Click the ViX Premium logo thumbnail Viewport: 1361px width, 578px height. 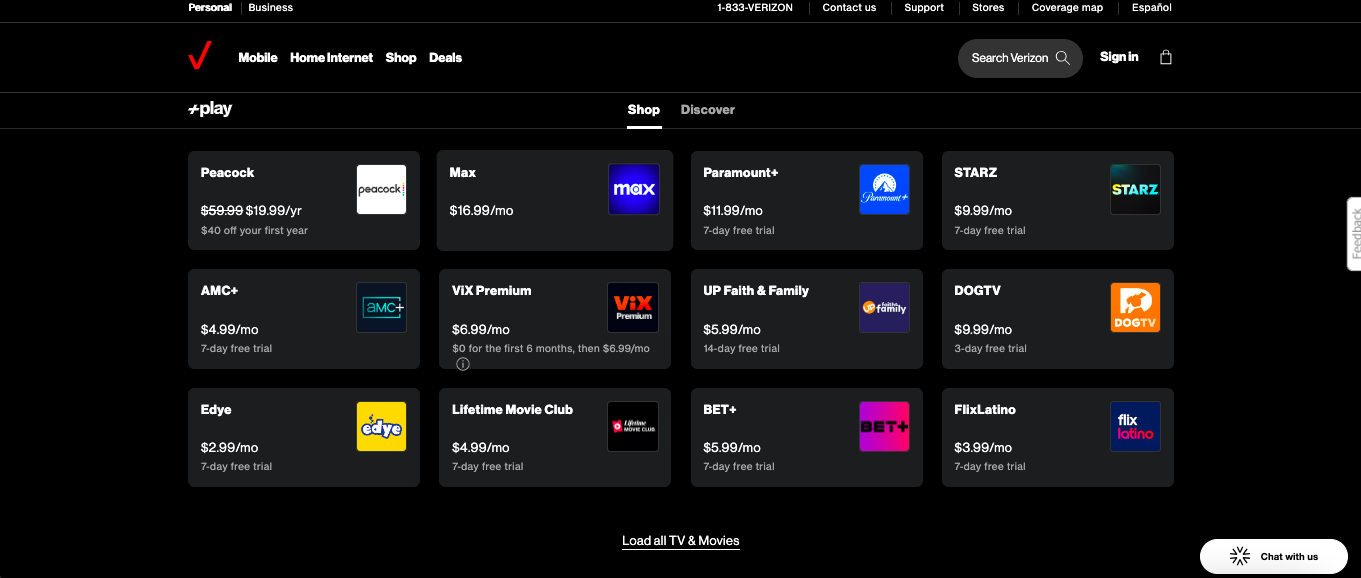click(x=633, y=307)
